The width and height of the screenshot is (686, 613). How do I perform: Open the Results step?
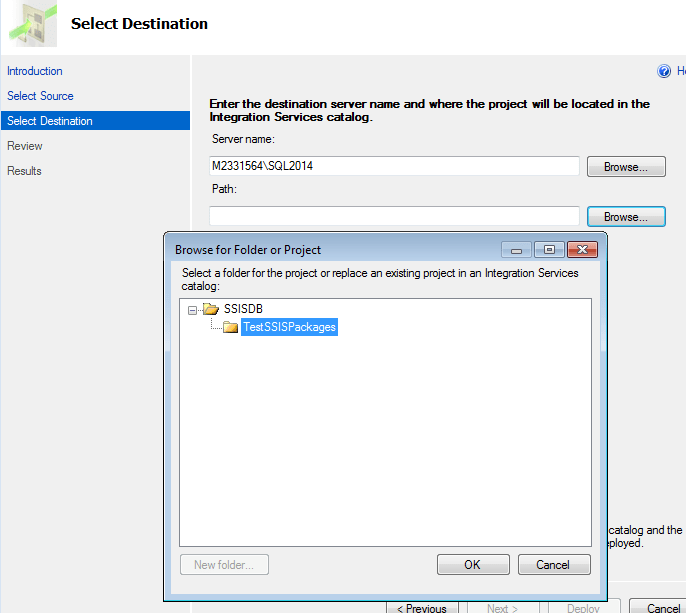tap(25, 171)
